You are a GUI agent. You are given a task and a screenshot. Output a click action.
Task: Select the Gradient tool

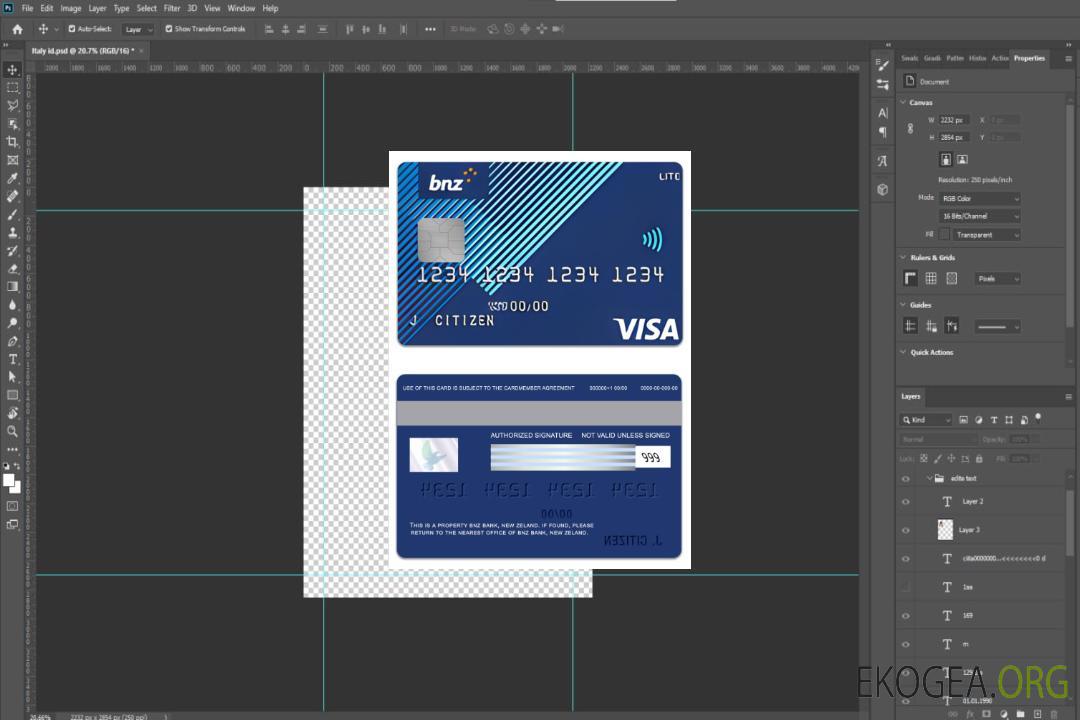point(12,287)
